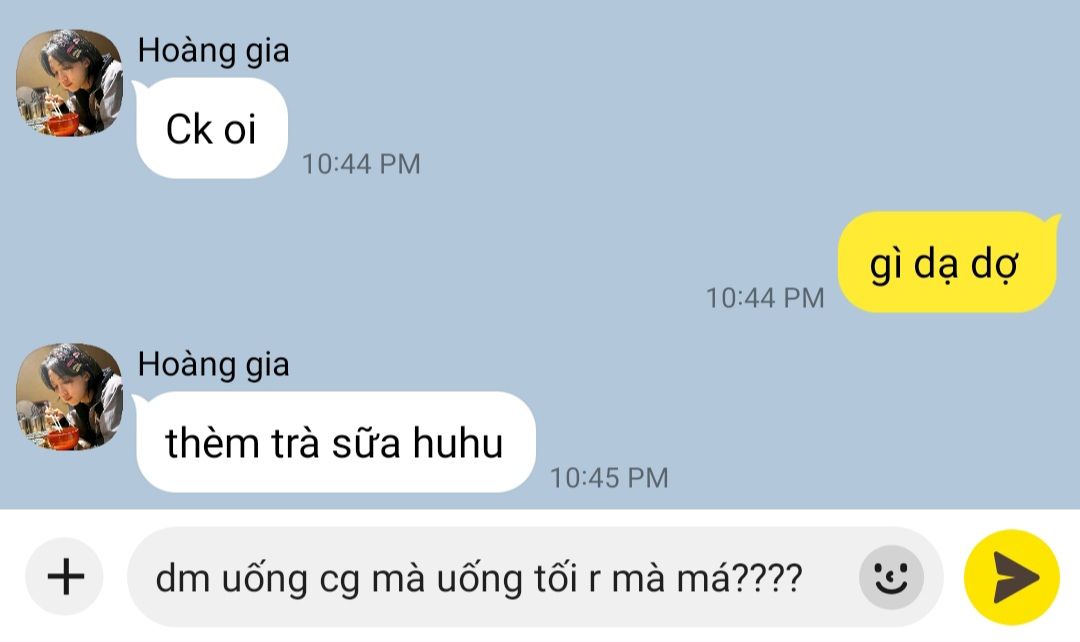Tap the 10:44 PM timestamp beside "Ck oi"

(x=361, y=164)
